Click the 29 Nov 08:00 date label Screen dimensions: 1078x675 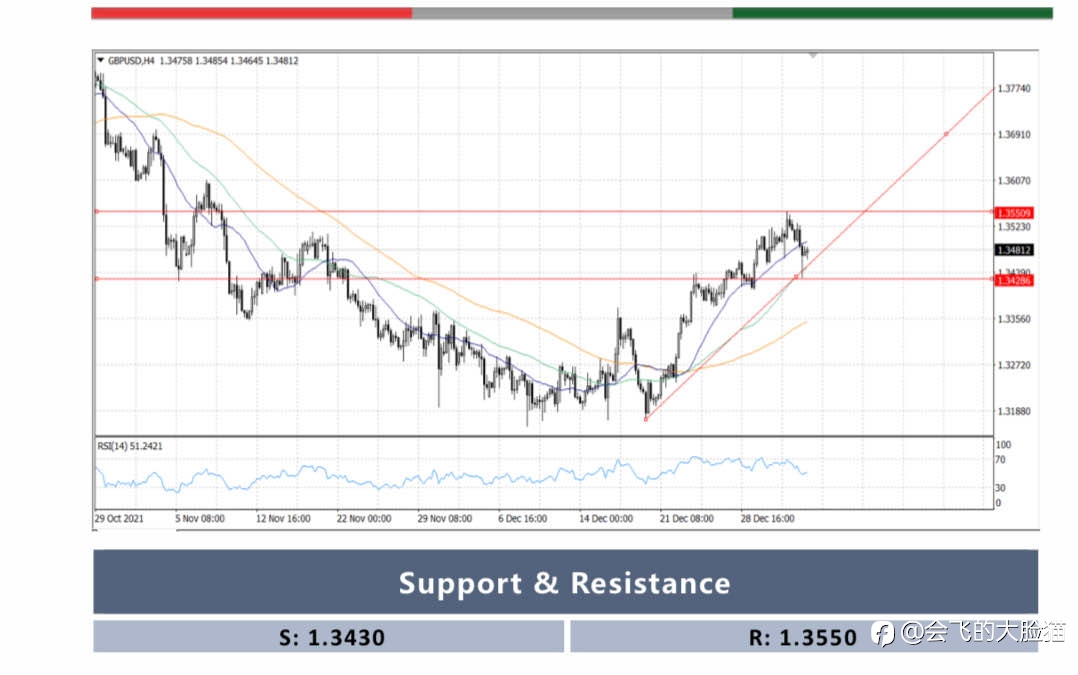coord(445,518)
